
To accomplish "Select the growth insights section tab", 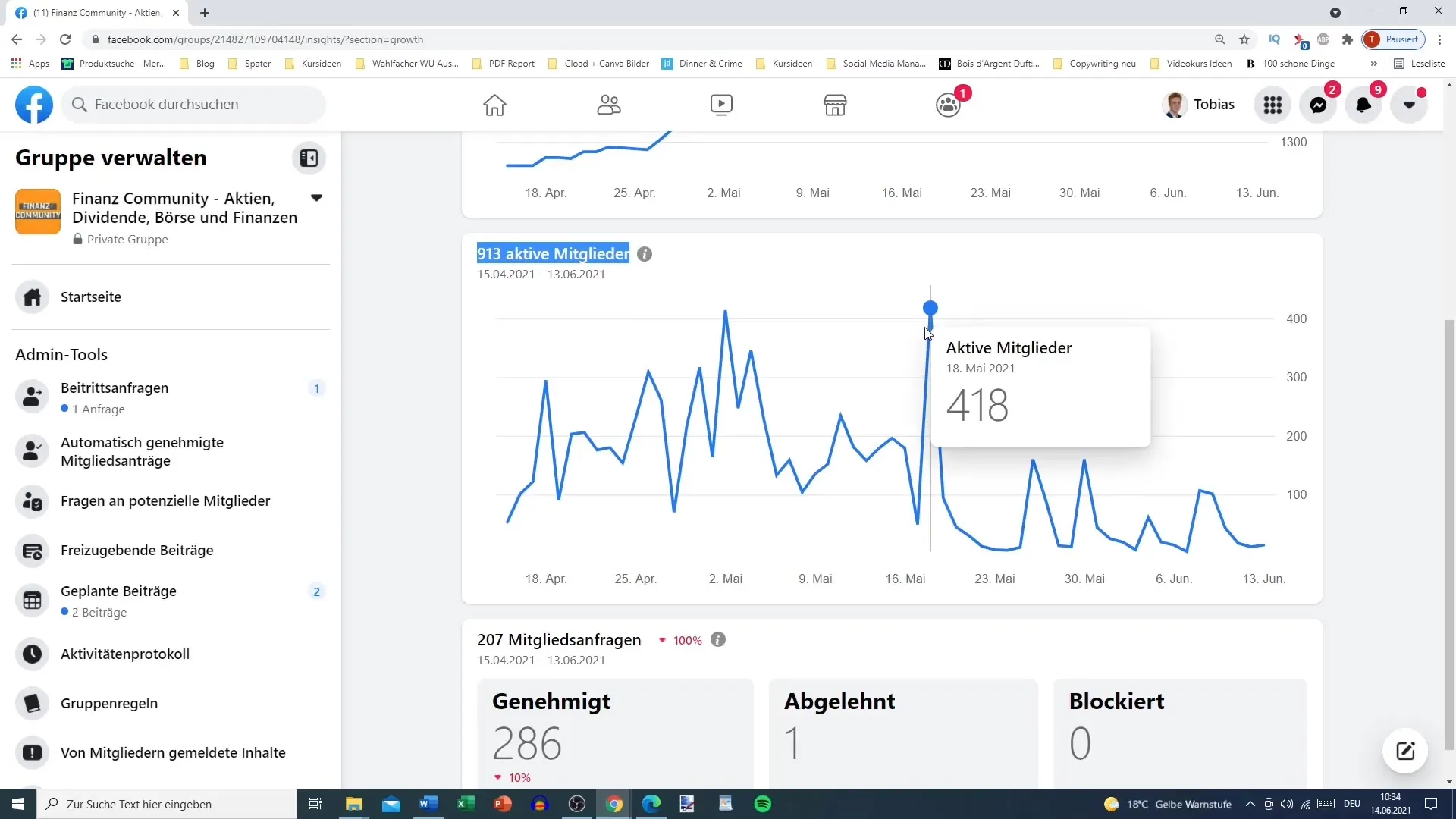I will (x=553, y=253).
